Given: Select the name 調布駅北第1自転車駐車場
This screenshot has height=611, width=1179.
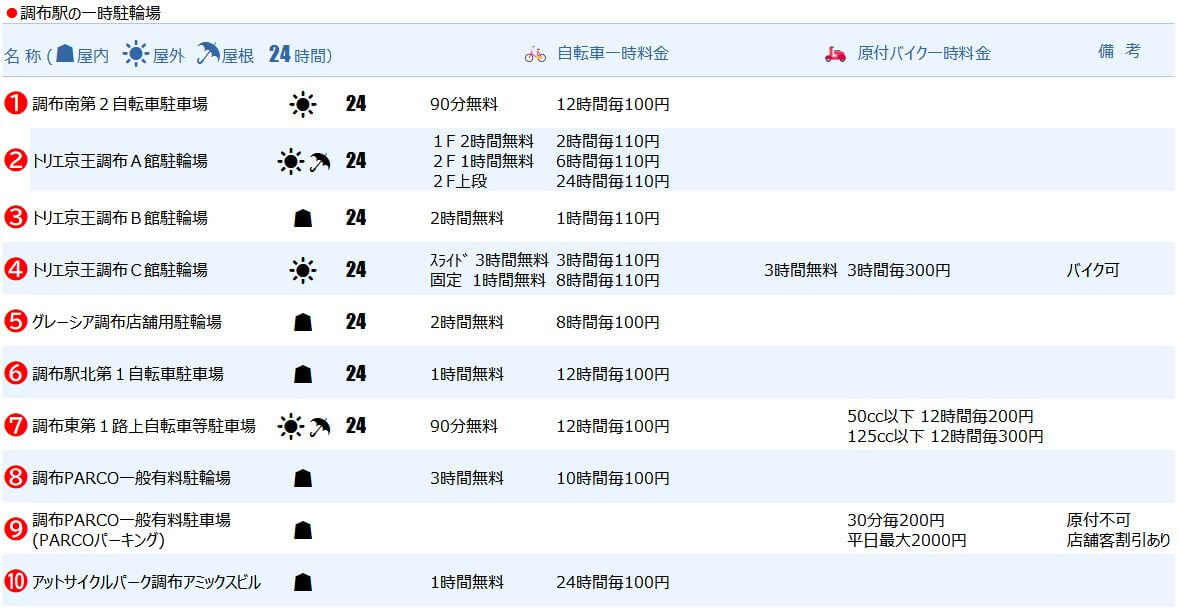Looking at the screenshot, I should [128, 374].
